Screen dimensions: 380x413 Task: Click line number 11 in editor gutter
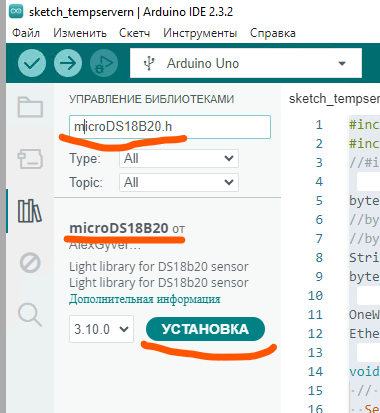[315, 315]
